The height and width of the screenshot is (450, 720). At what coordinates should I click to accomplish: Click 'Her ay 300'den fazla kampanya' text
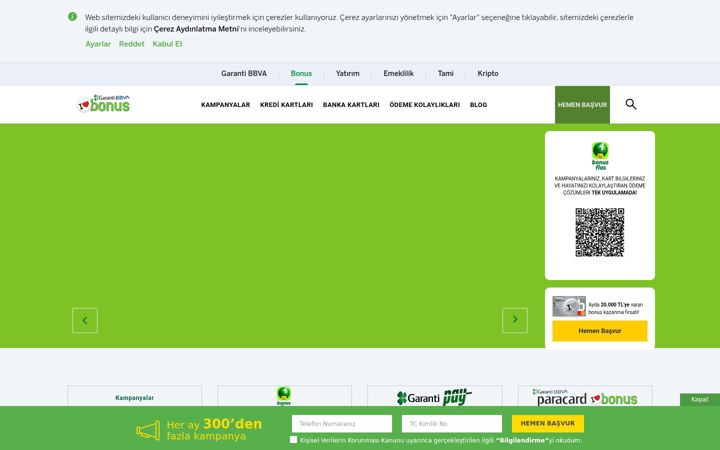[214, 430]
